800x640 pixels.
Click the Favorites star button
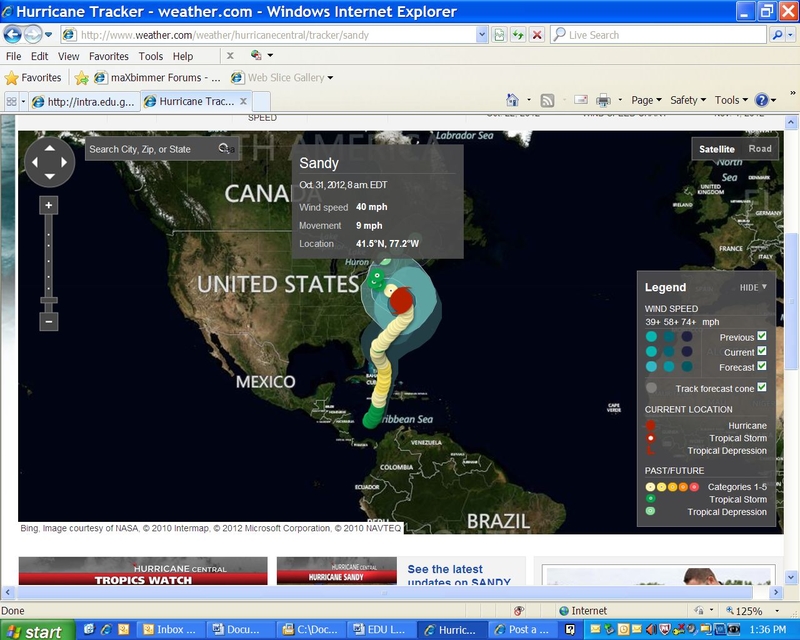click(33, 78)
